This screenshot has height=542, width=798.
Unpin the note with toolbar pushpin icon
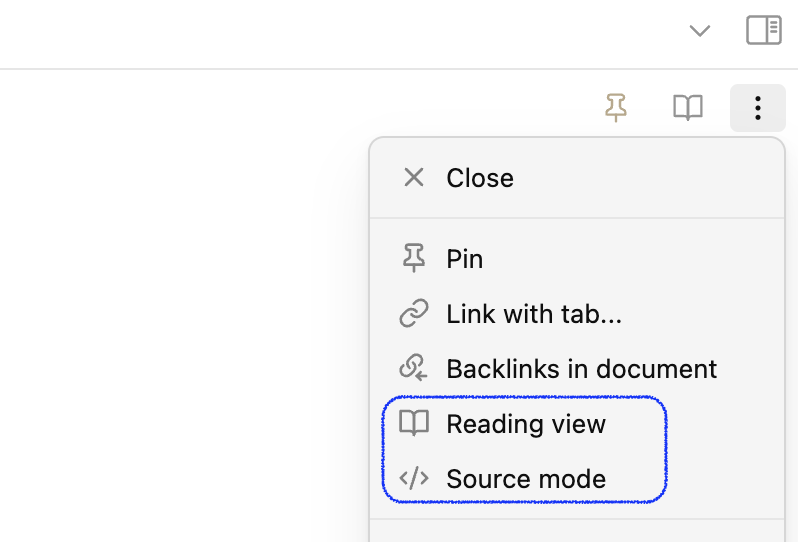tap(616, 107)
